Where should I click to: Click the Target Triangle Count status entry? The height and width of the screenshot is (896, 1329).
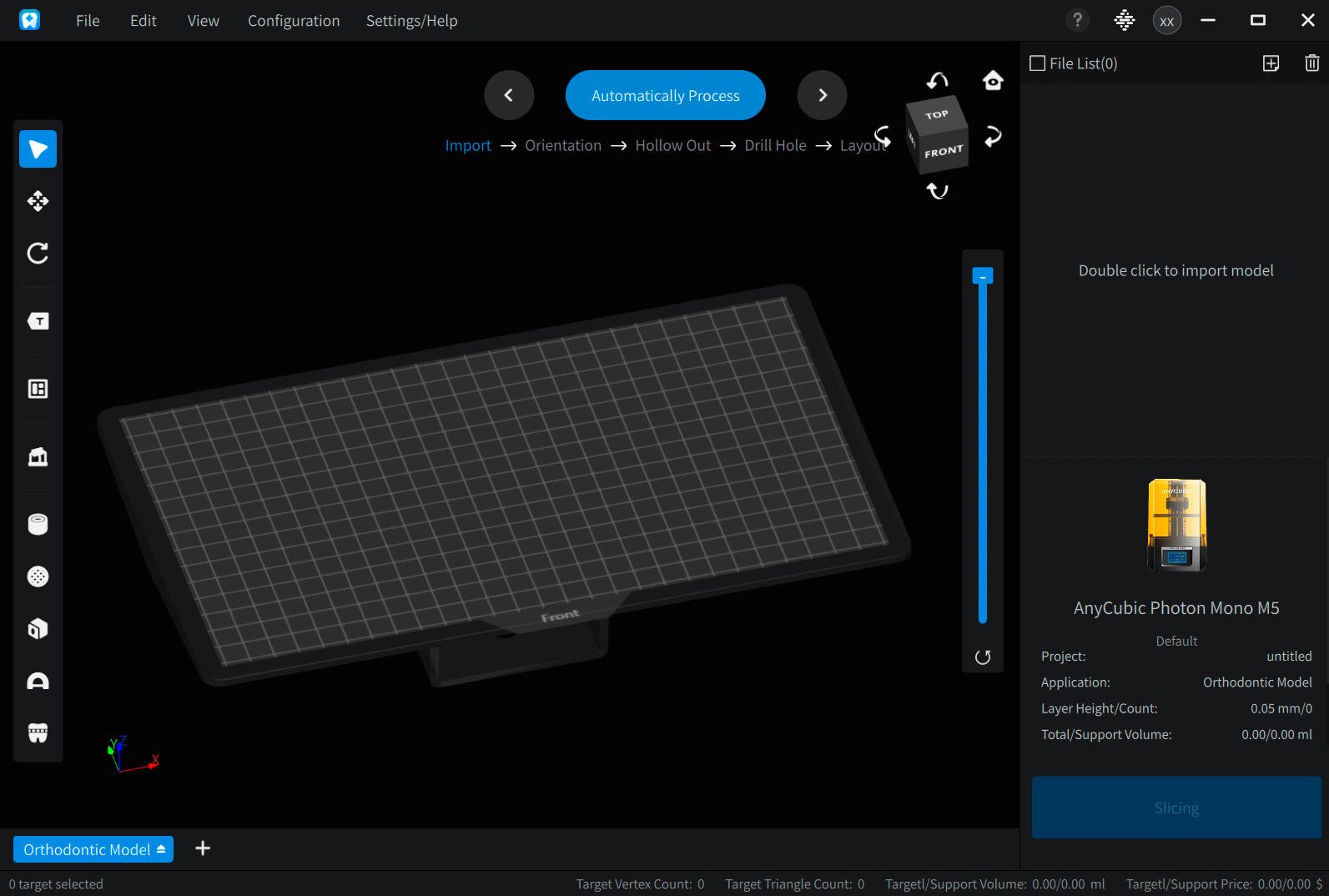click(x=795, y=884)
